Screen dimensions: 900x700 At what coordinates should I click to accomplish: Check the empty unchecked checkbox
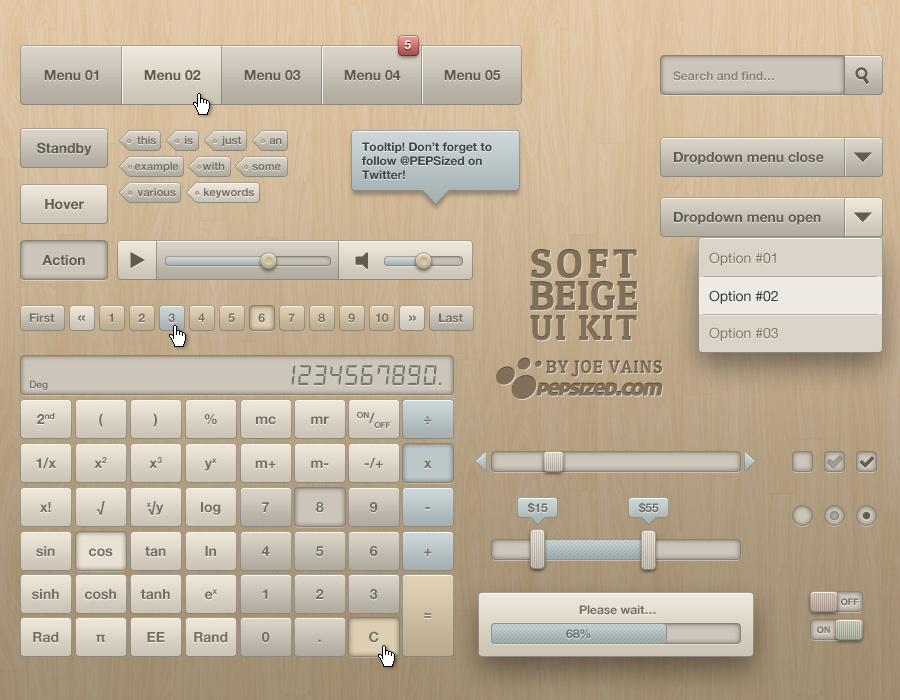pyautogui.click(x=802, y=461)
